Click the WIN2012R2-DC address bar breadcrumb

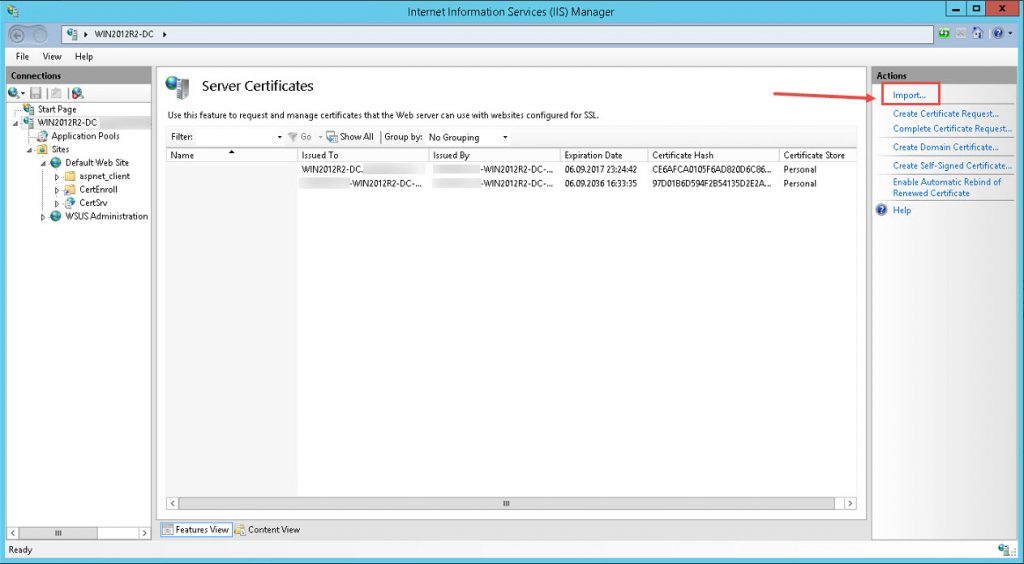pos(124,34)
